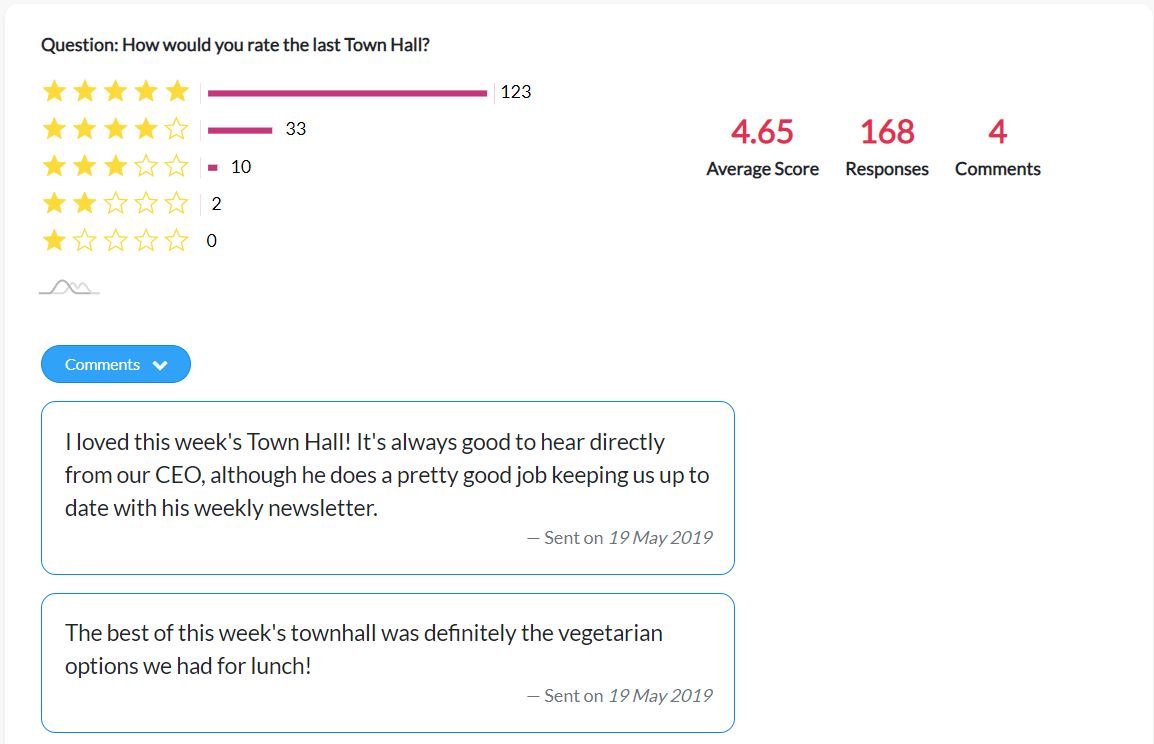The height and width of the screenshot is (744, 1154).
Task: Open the comment about the CEO newsletter
Action: [x=388, y=488]
